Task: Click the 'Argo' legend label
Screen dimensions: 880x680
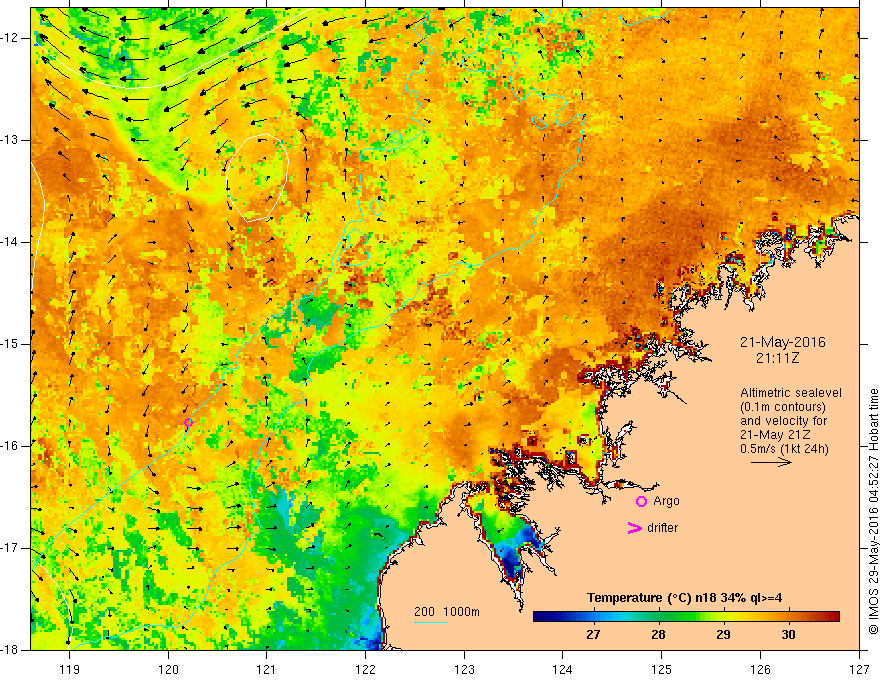Action: (x=666, y=501)
